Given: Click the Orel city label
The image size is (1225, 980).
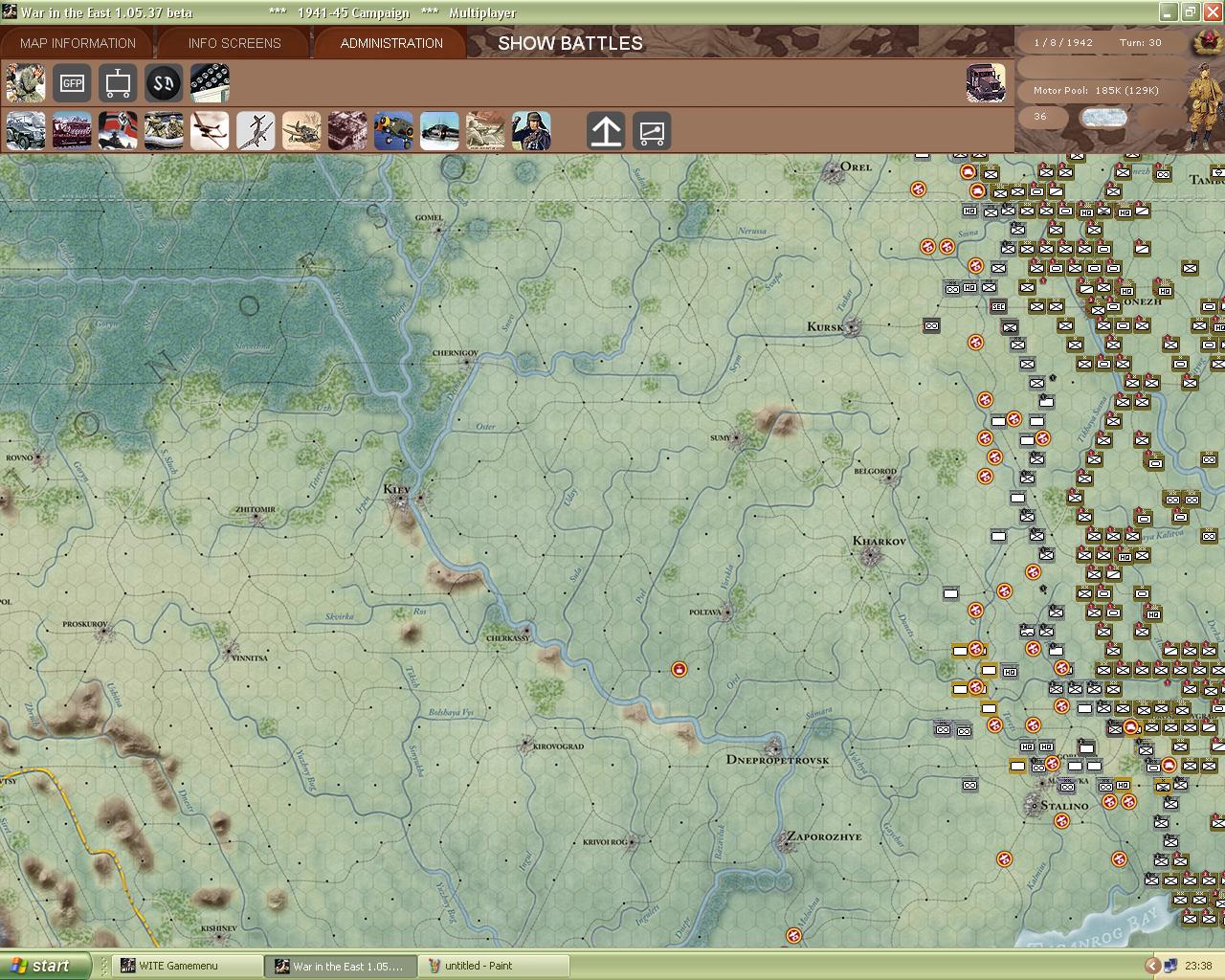Looking at the screenshot, I should click(x=857, y=167).
